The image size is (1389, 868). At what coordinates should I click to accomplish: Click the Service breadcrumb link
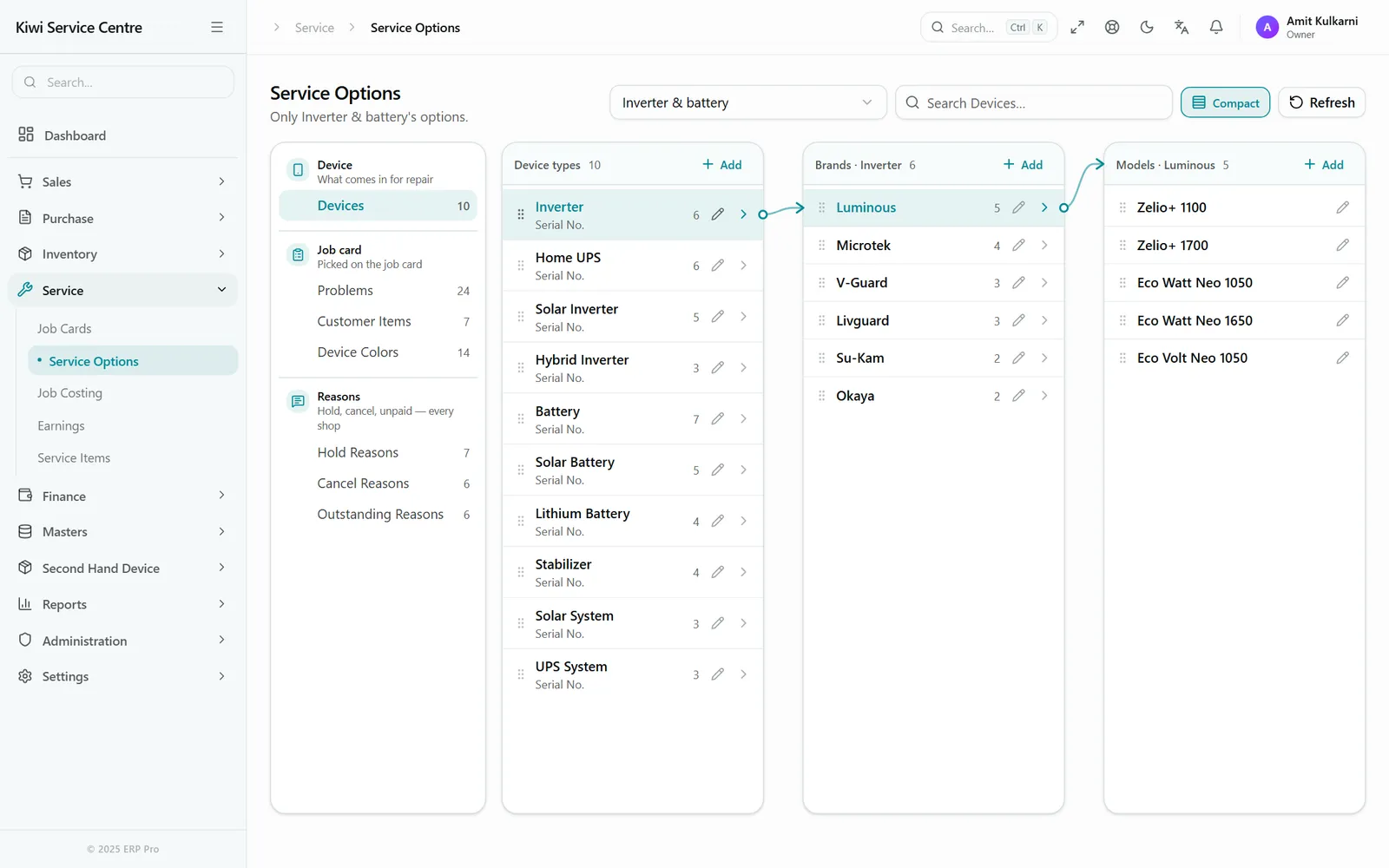[x=314, y=28]
